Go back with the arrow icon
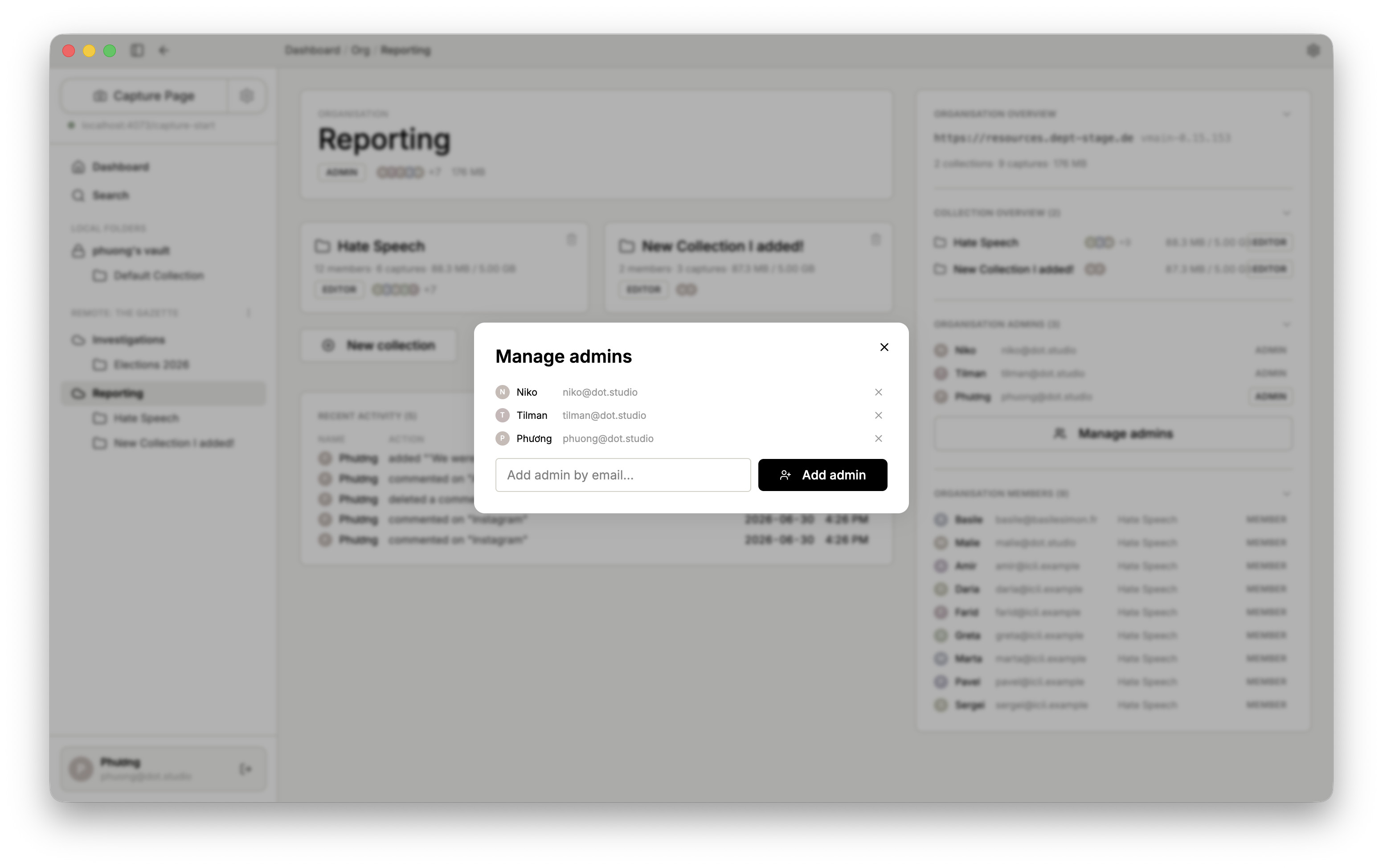1383x868 pixels. [164, 50]
